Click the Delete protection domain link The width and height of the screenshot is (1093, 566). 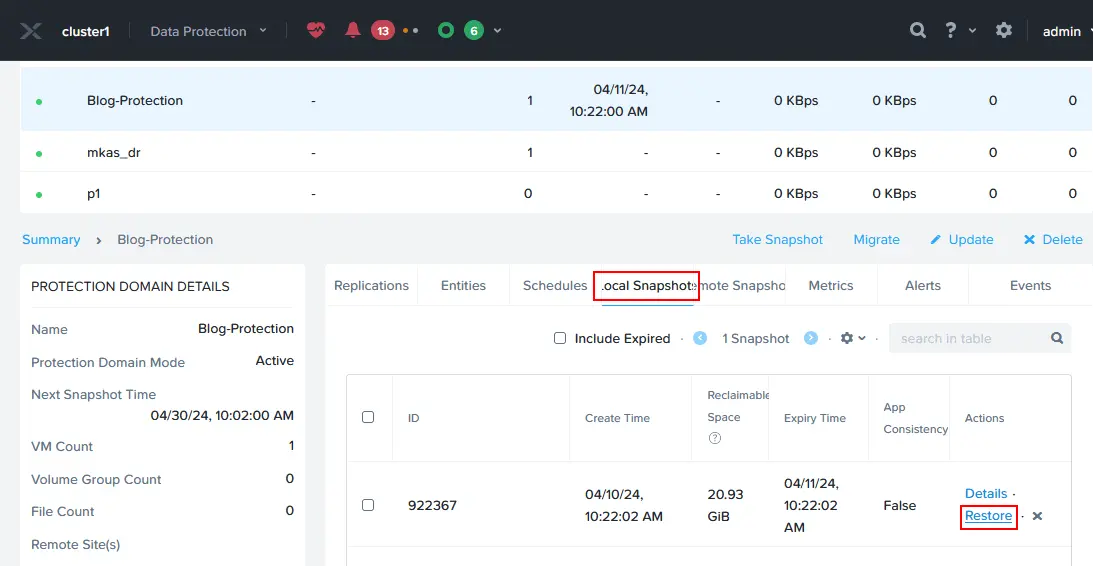[1053, 239]
